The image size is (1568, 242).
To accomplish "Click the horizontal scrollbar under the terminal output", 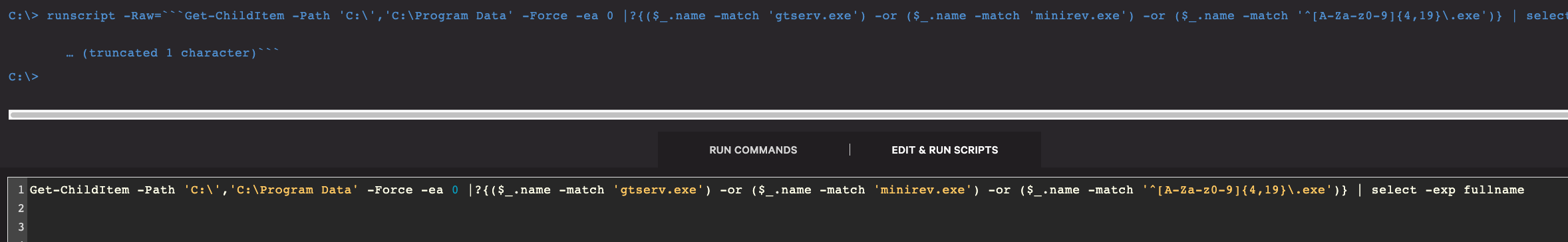I will click(788, 115).
